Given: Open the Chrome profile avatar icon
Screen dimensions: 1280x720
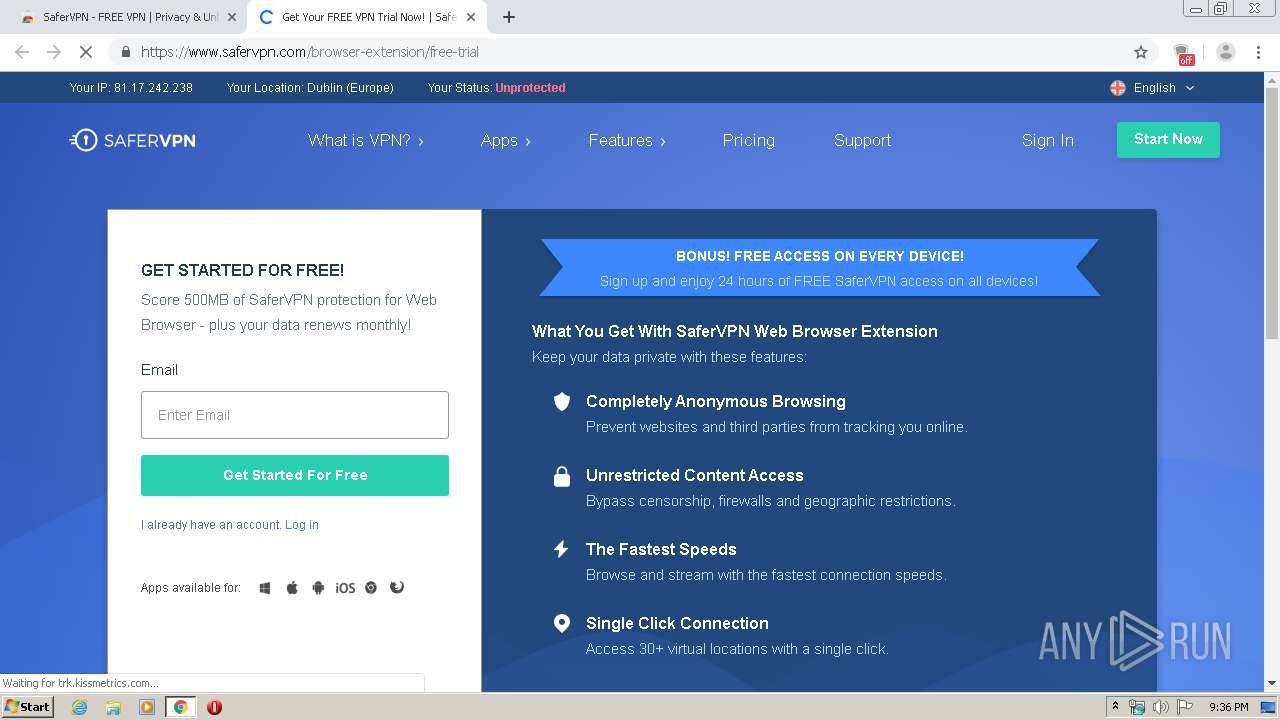Looking at the screenshot, I should (1225, 52).
